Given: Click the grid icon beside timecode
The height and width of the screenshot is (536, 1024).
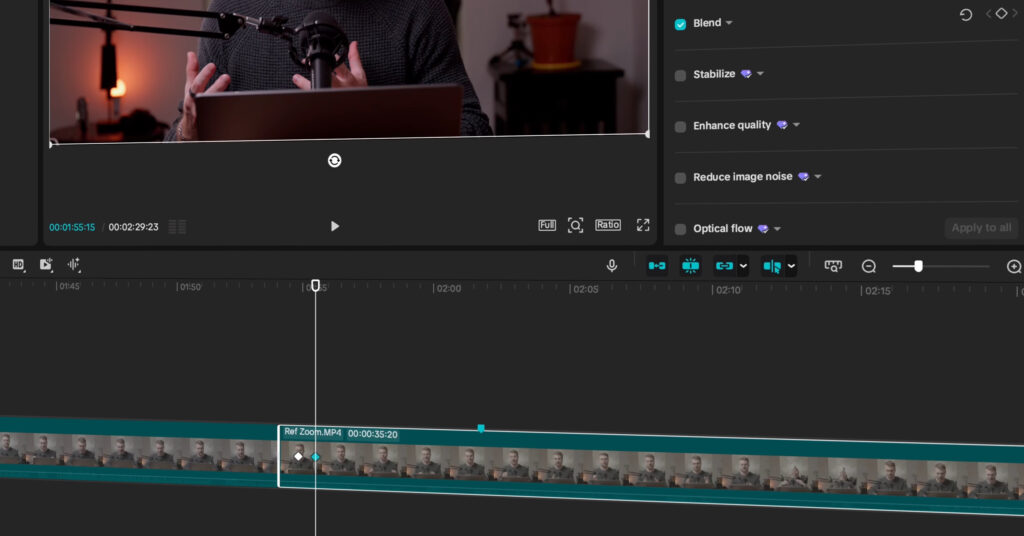Looking at the screenshot, I should click(177, 227).
